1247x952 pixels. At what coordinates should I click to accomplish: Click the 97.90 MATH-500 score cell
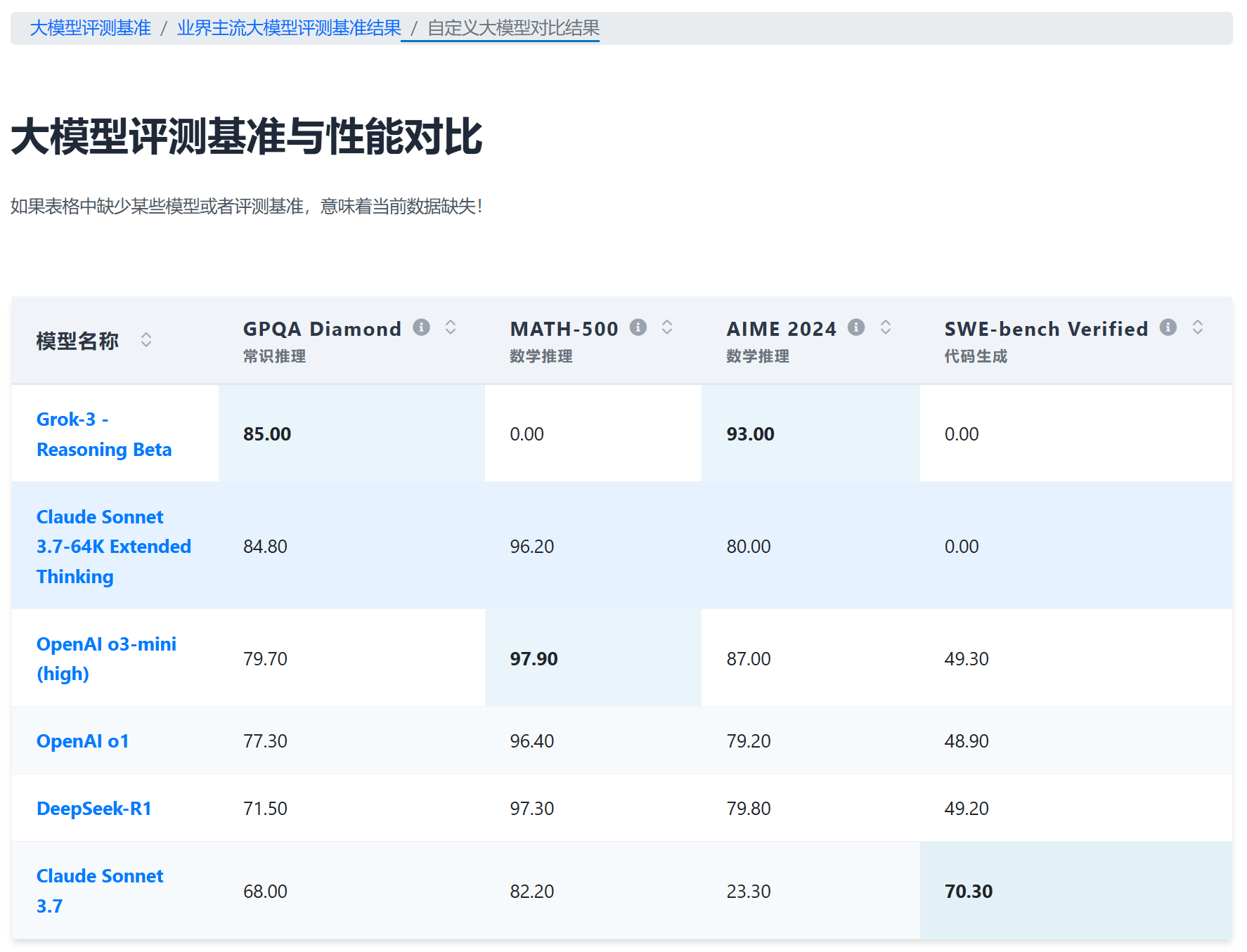[x=593, y=658]
